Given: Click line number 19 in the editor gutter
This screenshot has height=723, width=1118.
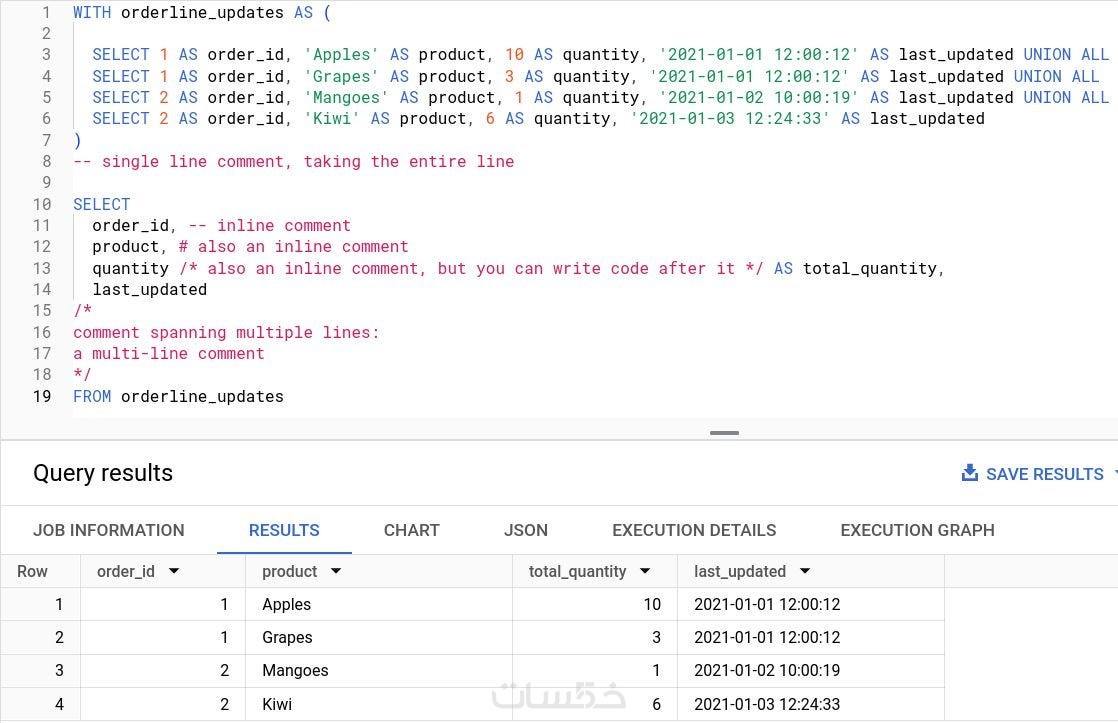Looking at the screenshot, I should 42,396.
